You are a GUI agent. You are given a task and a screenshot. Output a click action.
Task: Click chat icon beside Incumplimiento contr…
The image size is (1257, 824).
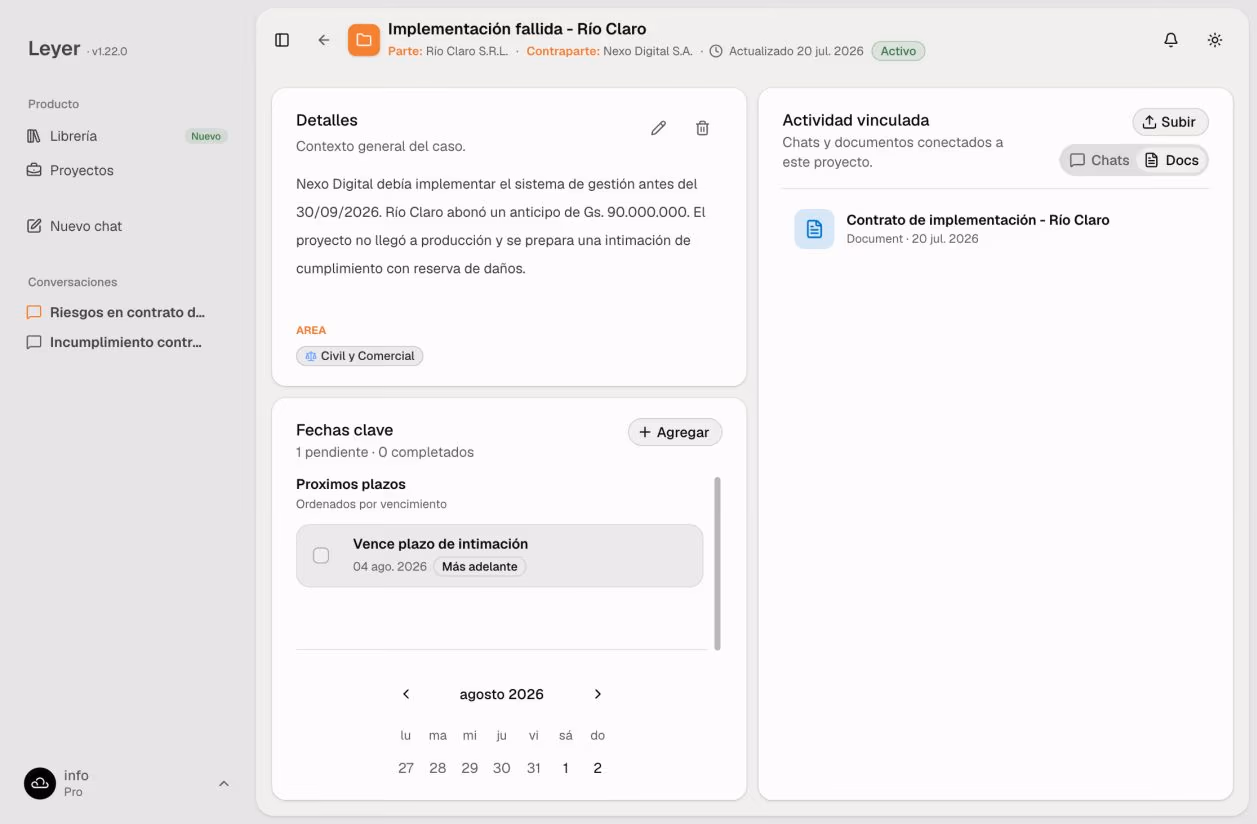coord(34,342)
